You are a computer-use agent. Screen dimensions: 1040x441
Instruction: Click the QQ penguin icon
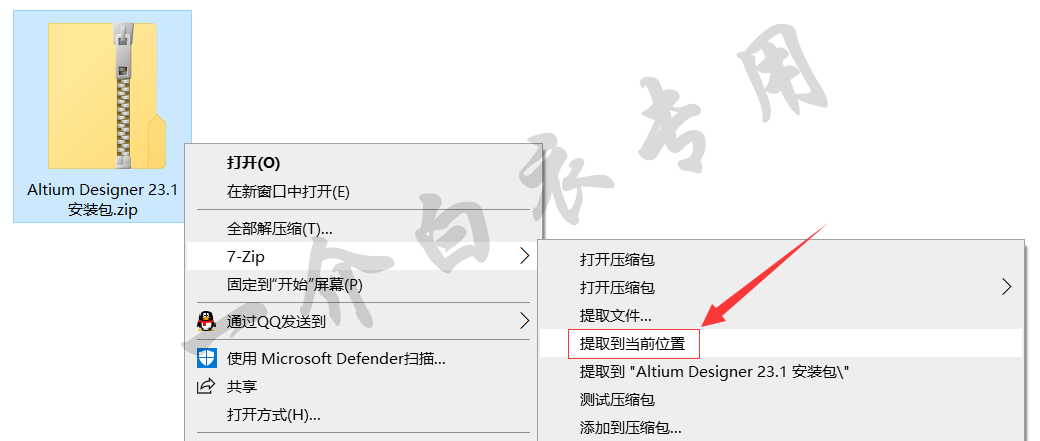[x=206, y=322]
